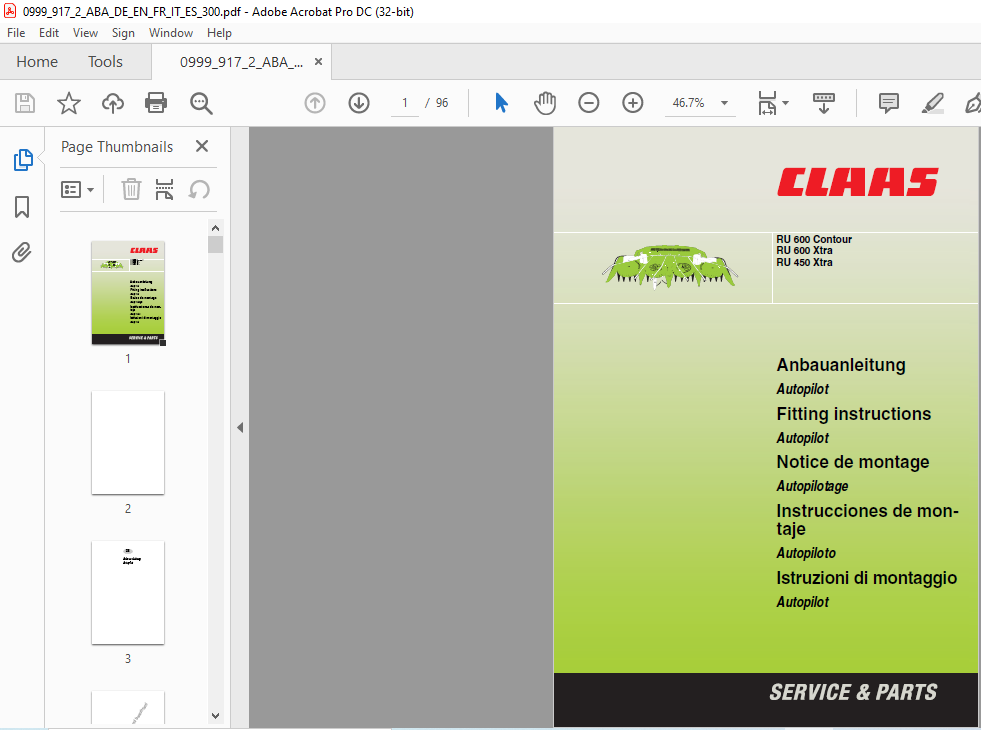Select page 3 thumbnail
981x730 pixels.
click(128, 592)
